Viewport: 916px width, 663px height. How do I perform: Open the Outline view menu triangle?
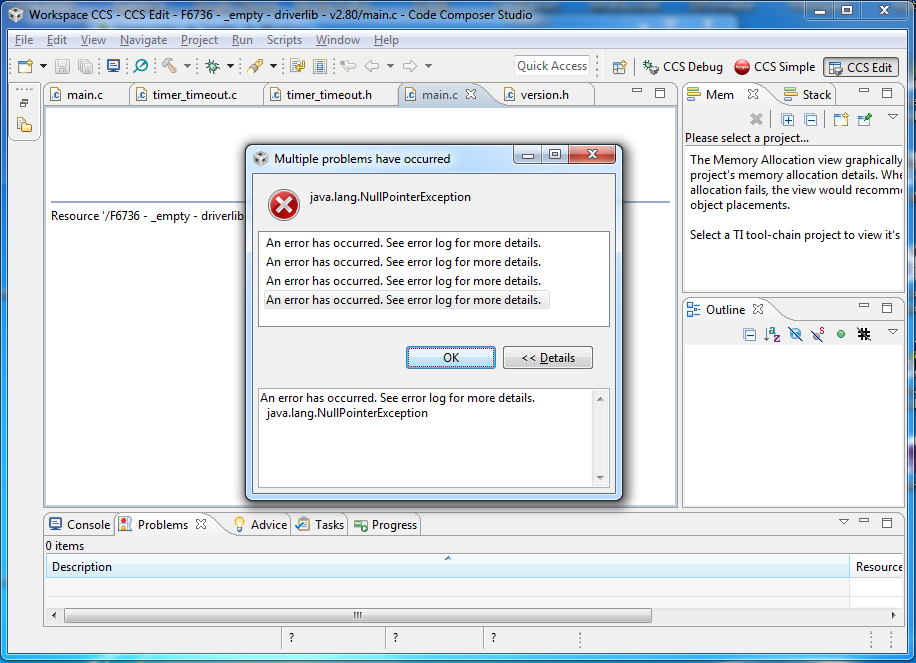coord(893,332)
